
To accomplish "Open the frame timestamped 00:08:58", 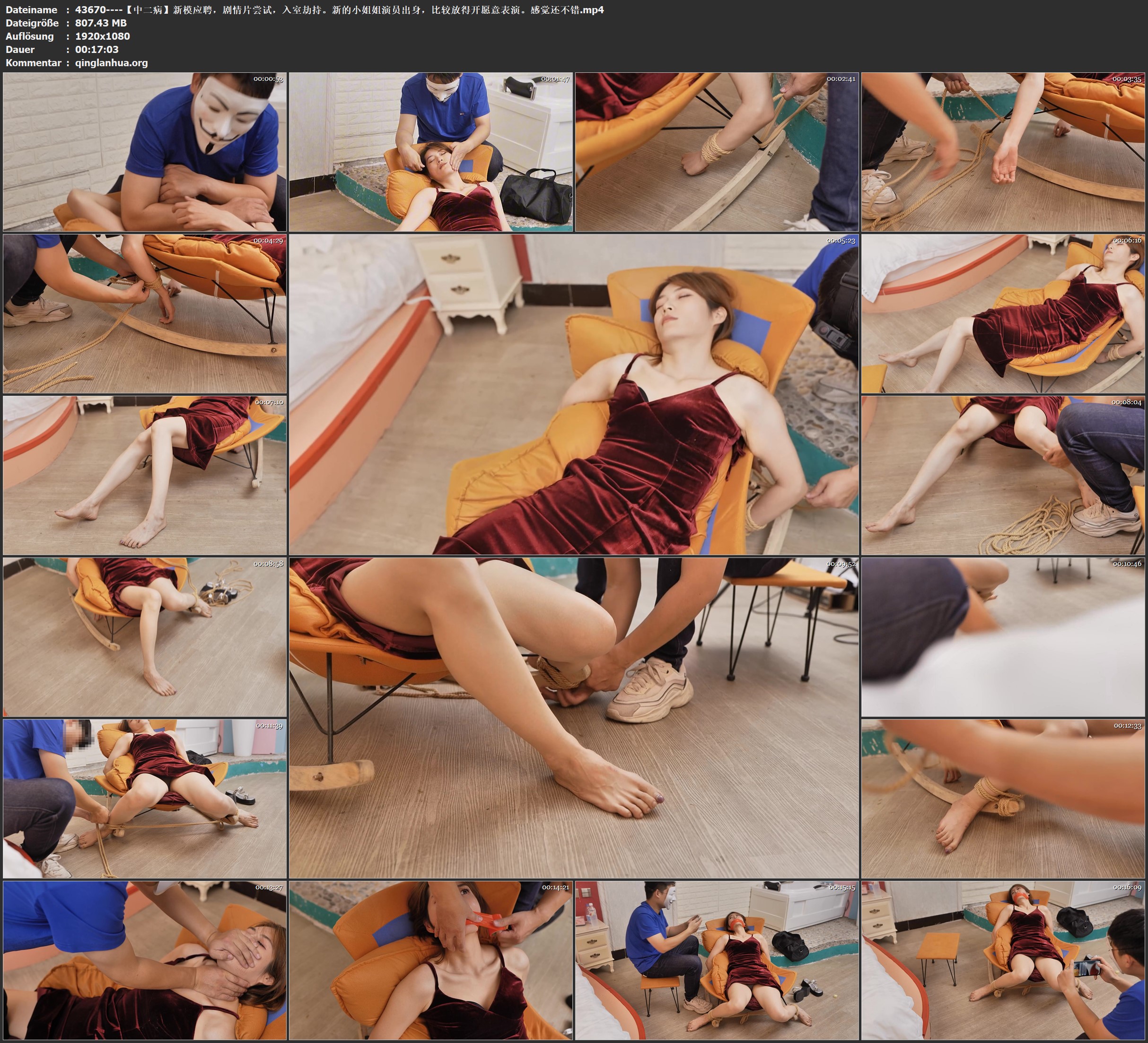I will pos(145,637).
